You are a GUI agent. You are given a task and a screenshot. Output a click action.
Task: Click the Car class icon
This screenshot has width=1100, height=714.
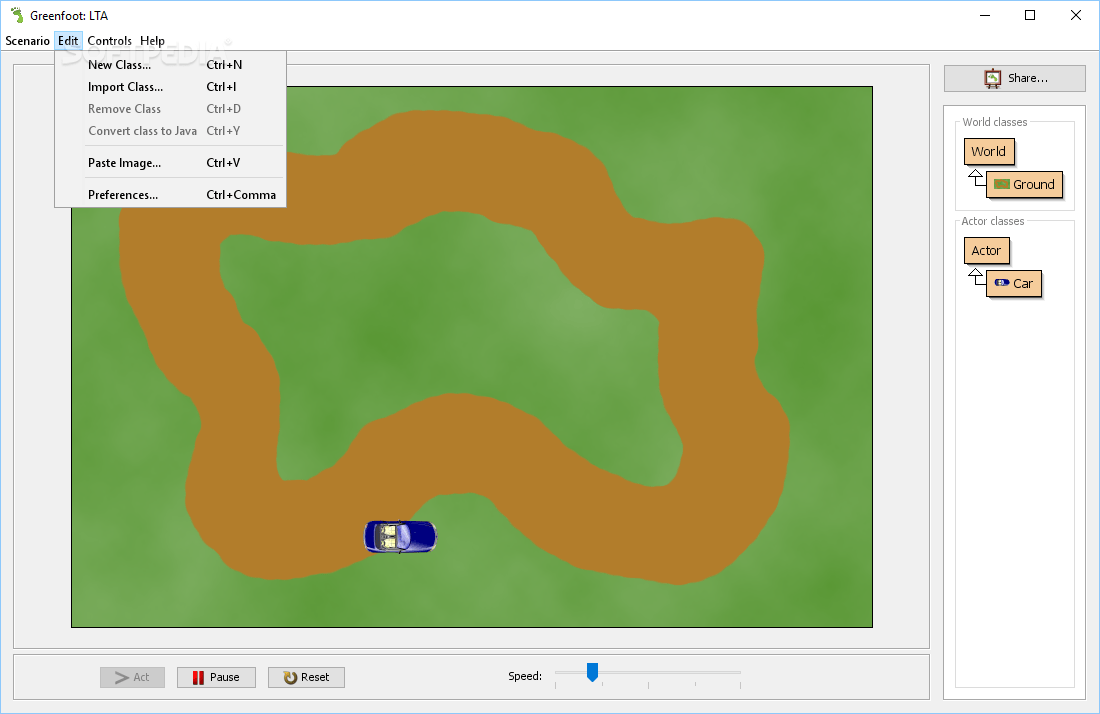click(1001, 283)
